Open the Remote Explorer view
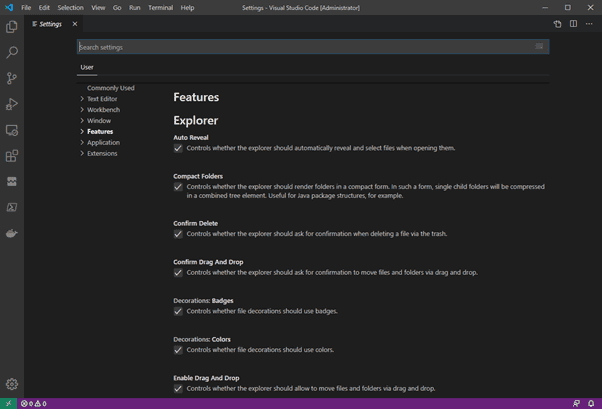602x409 pixels. (x=12, y=130)
